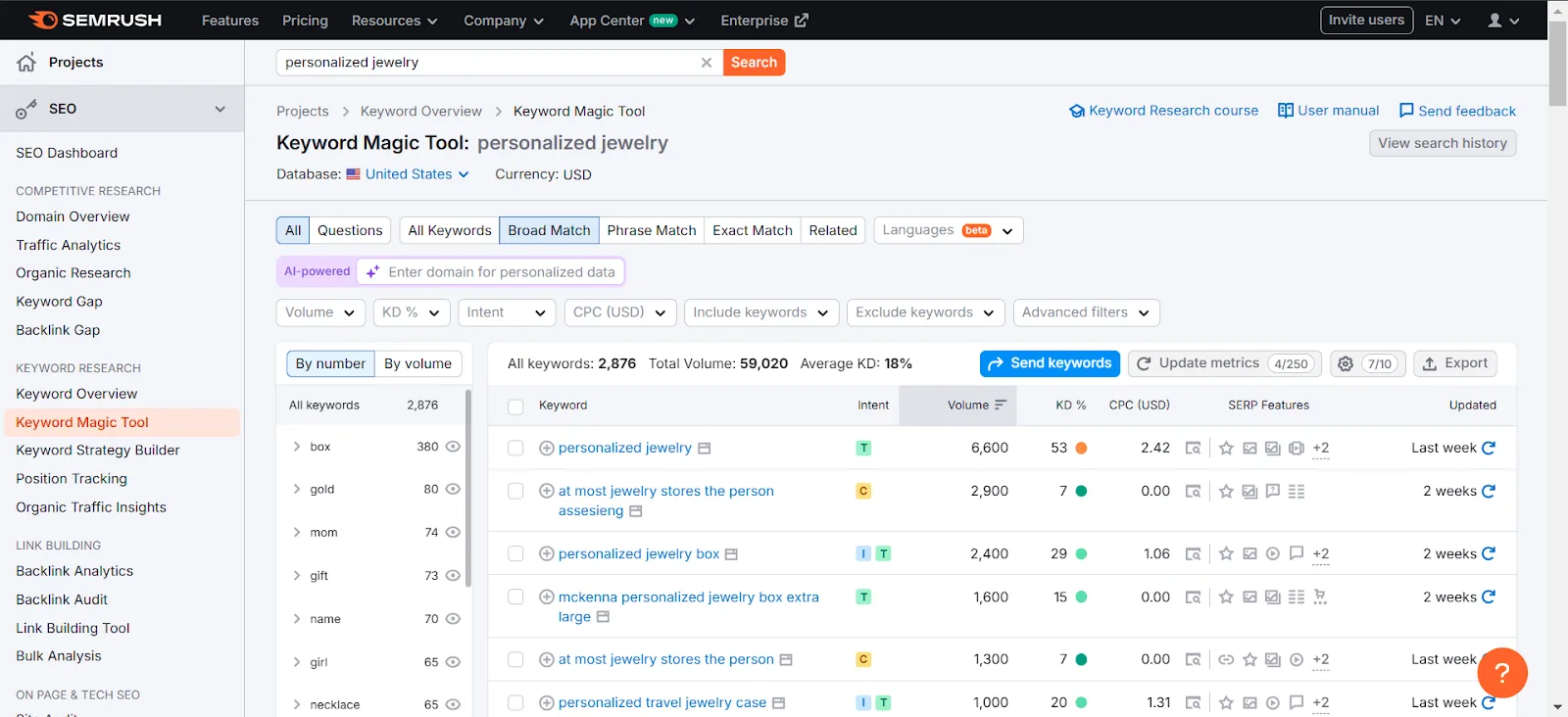
Task: Add 'personalized jewelry' keyword via plus icon
Action: 547,448
